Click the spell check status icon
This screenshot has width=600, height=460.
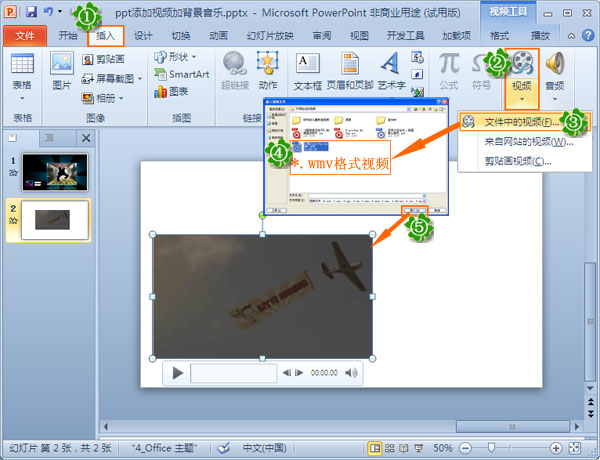[x=223, y=448]
